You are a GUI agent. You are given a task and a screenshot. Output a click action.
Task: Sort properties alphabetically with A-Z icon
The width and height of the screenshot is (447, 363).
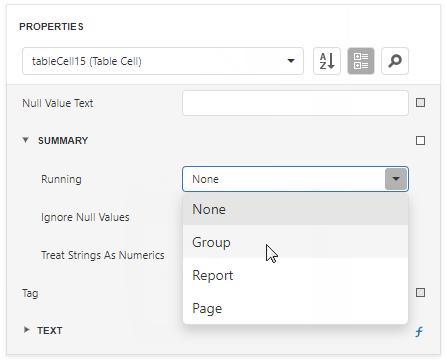(327, 61)
